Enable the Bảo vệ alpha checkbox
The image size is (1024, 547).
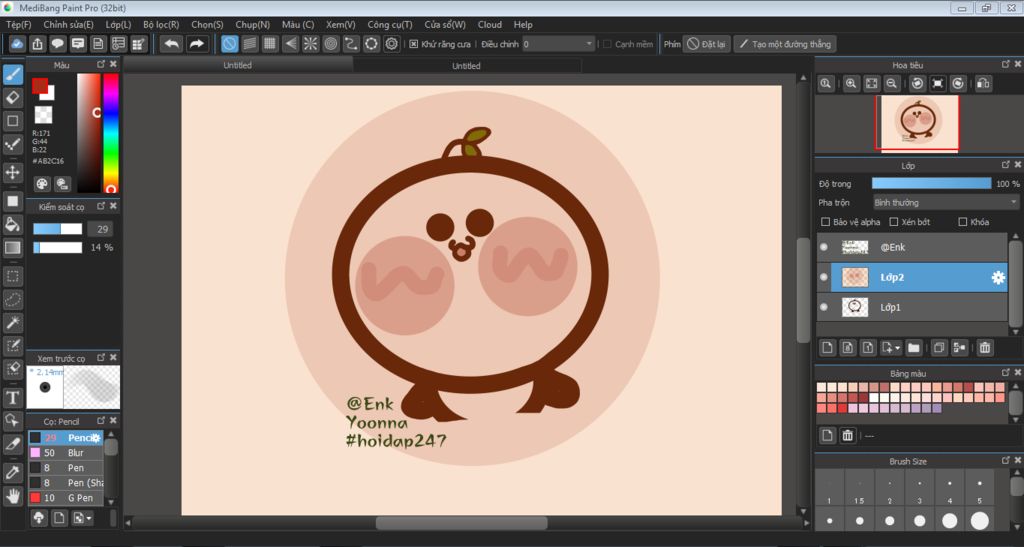[825, 222]
